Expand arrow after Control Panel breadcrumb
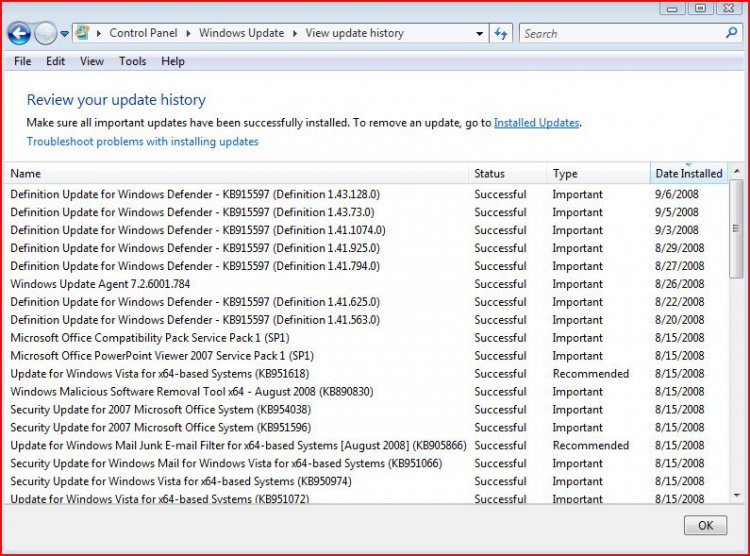This screenshot has height=556, width=750. [x=188, y=33]
